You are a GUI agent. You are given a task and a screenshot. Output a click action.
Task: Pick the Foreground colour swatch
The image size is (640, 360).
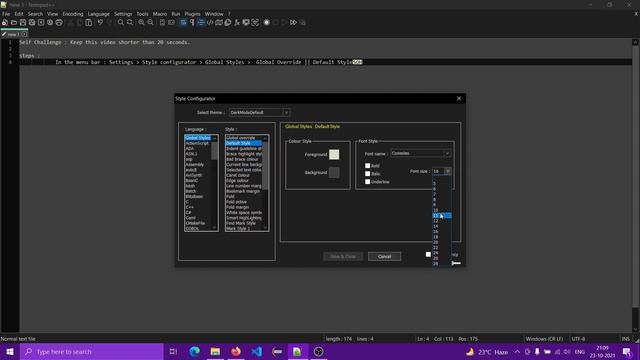point(334,154)
